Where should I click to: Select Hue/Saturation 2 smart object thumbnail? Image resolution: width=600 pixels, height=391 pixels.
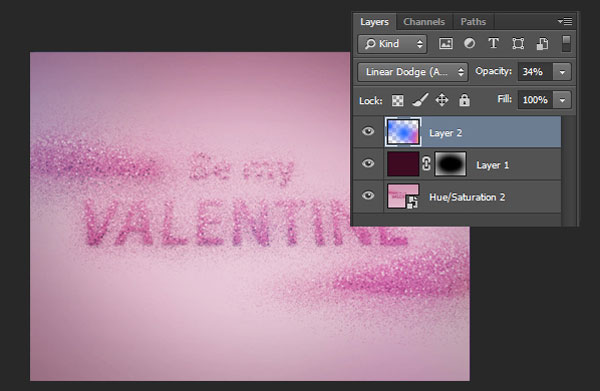pos(403,196)
